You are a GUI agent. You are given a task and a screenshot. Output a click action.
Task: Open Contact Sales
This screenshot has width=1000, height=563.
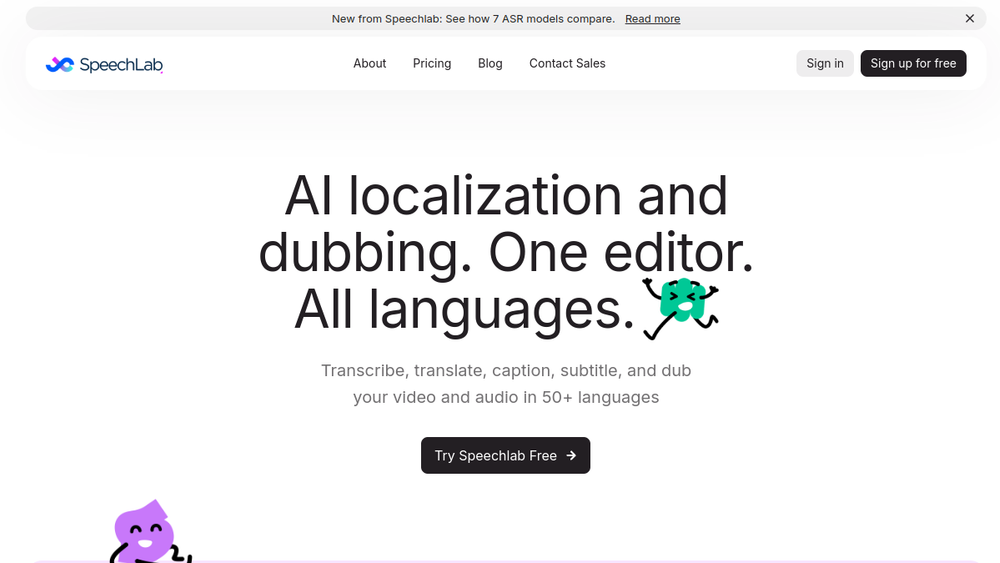click(x=567, y=63)
